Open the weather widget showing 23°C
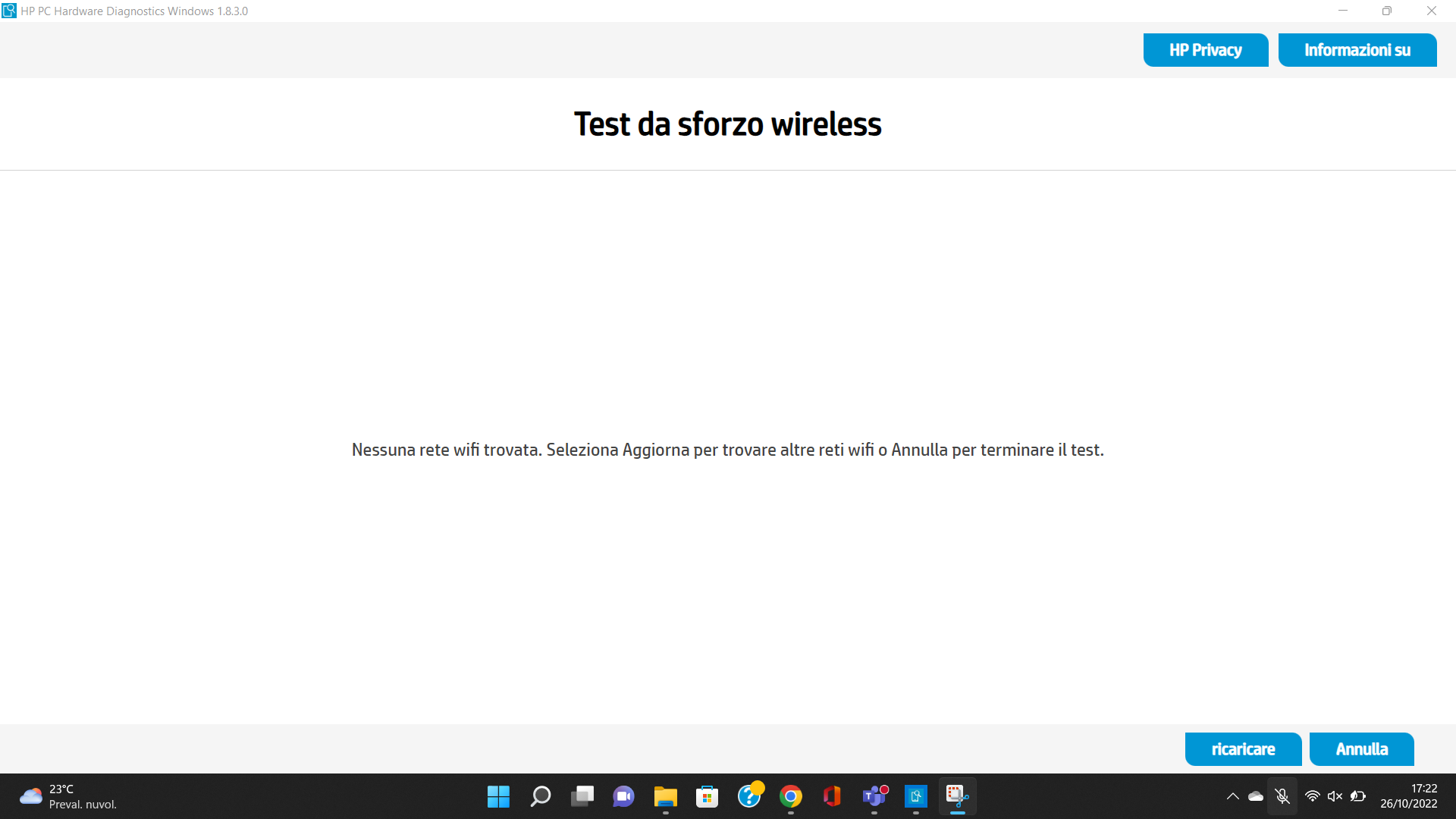 click(x=61, y=796)
